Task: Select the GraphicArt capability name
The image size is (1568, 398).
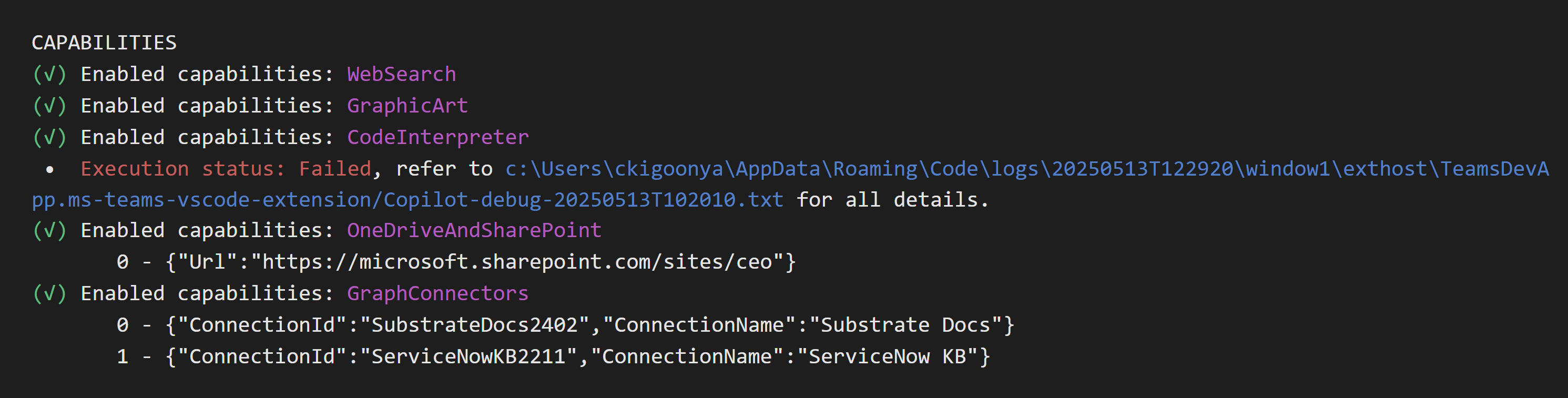Action: (x=407, y=106)
